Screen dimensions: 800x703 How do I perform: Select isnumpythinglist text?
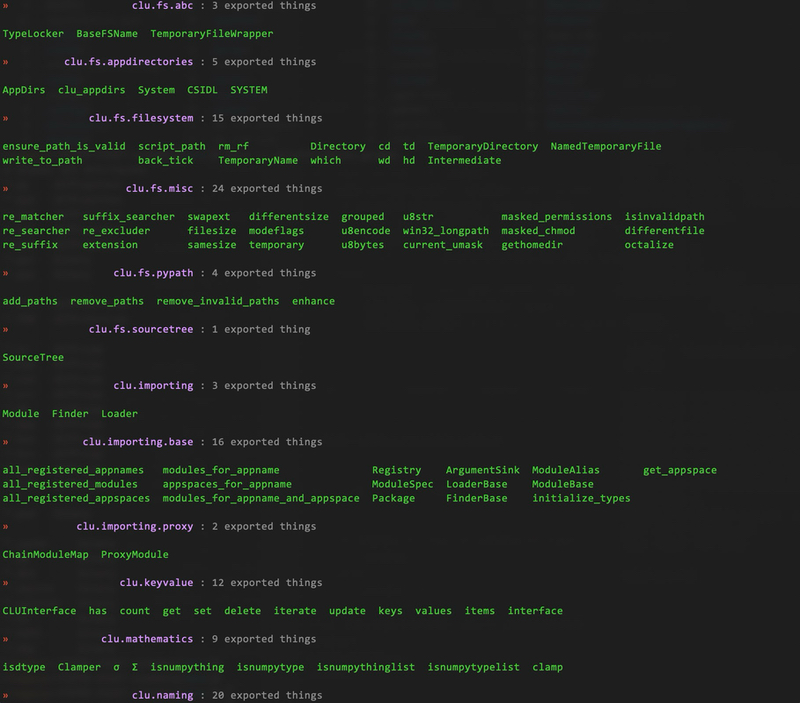click(x=365, y=667)
